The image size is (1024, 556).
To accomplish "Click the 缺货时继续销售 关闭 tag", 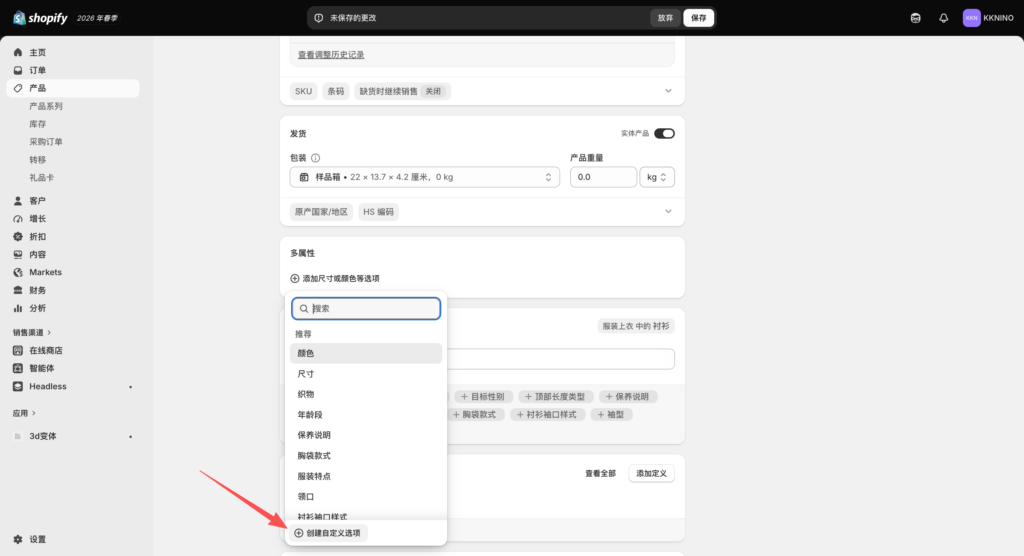I will (x=400, y=91).
